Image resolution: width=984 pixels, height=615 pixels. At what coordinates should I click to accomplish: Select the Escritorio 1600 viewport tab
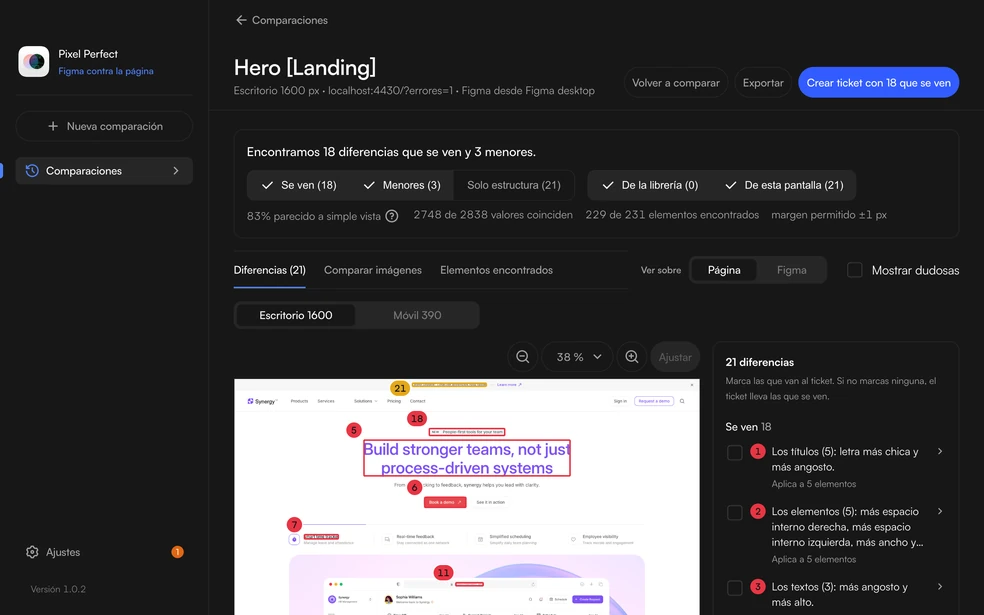tap(296, 315)
